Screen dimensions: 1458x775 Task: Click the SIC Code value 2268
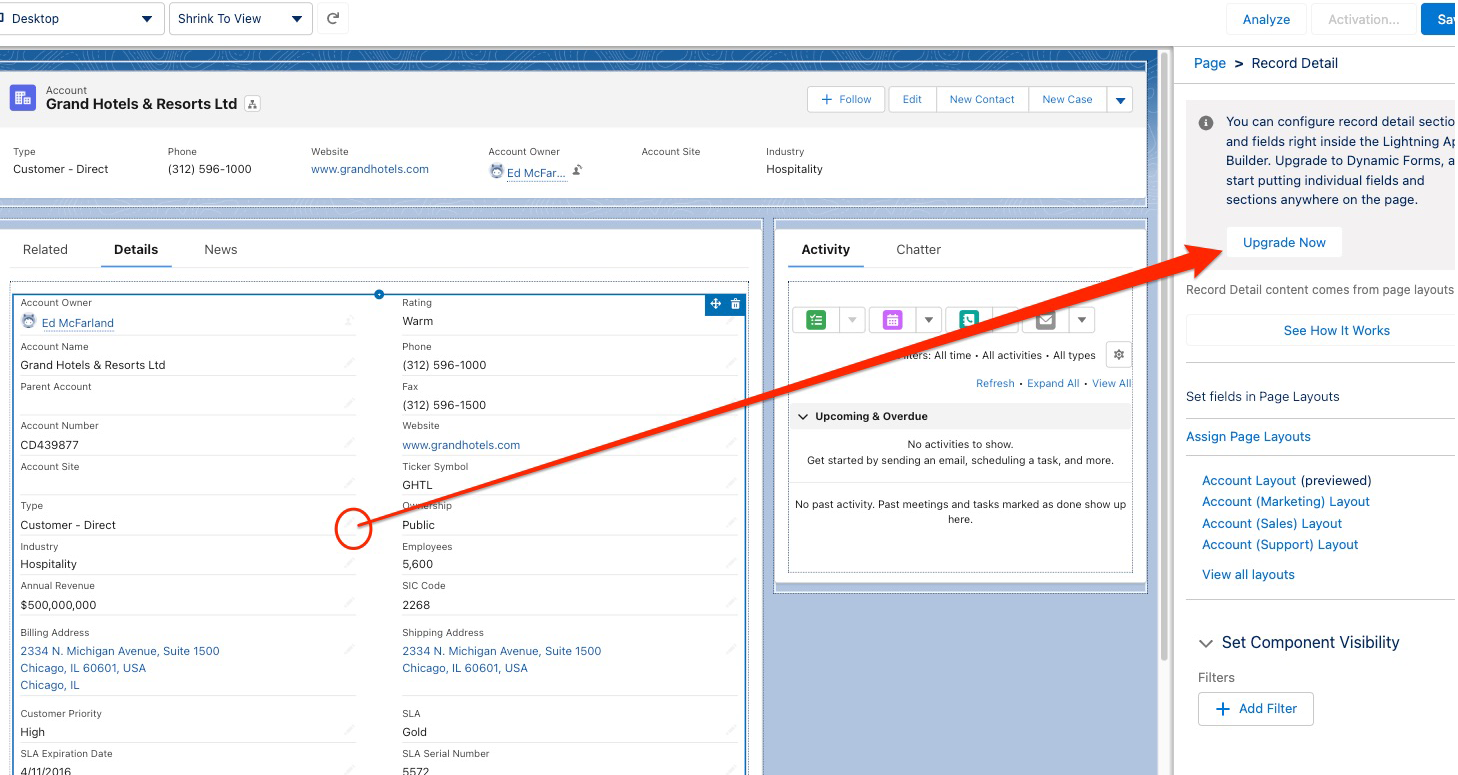[x=416, y=605]
